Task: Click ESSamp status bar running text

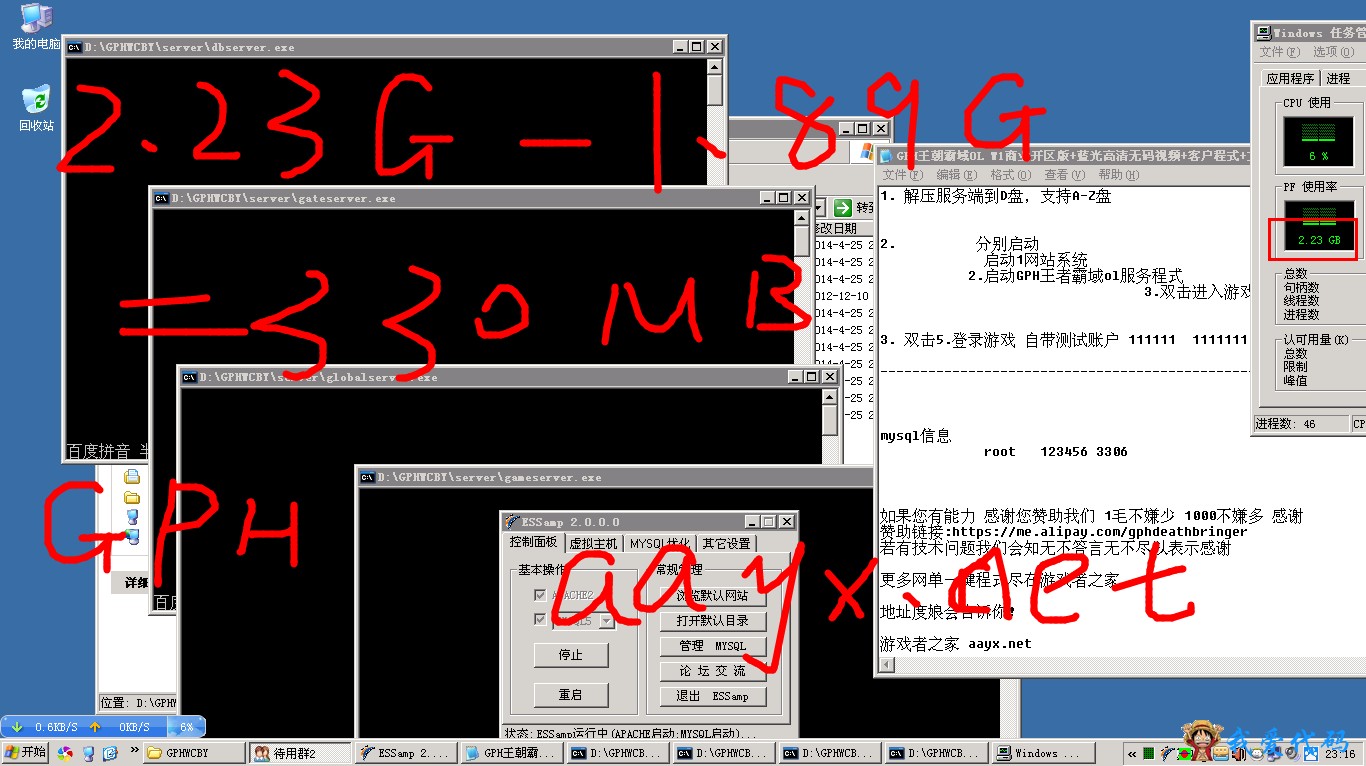Action: coord(630,733)
